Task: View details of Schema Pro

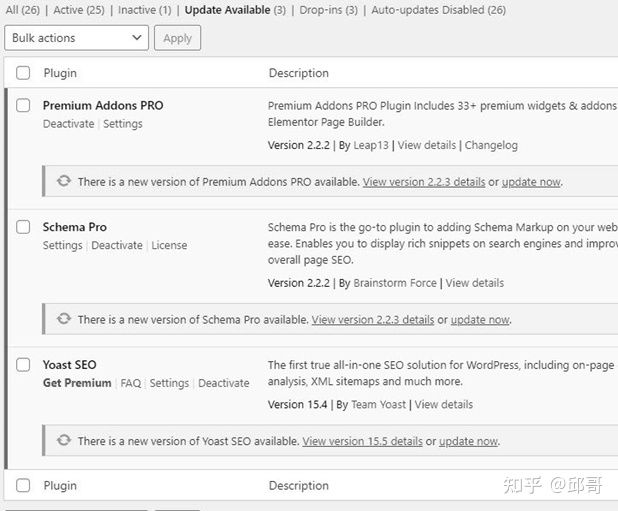Action: 475,283
